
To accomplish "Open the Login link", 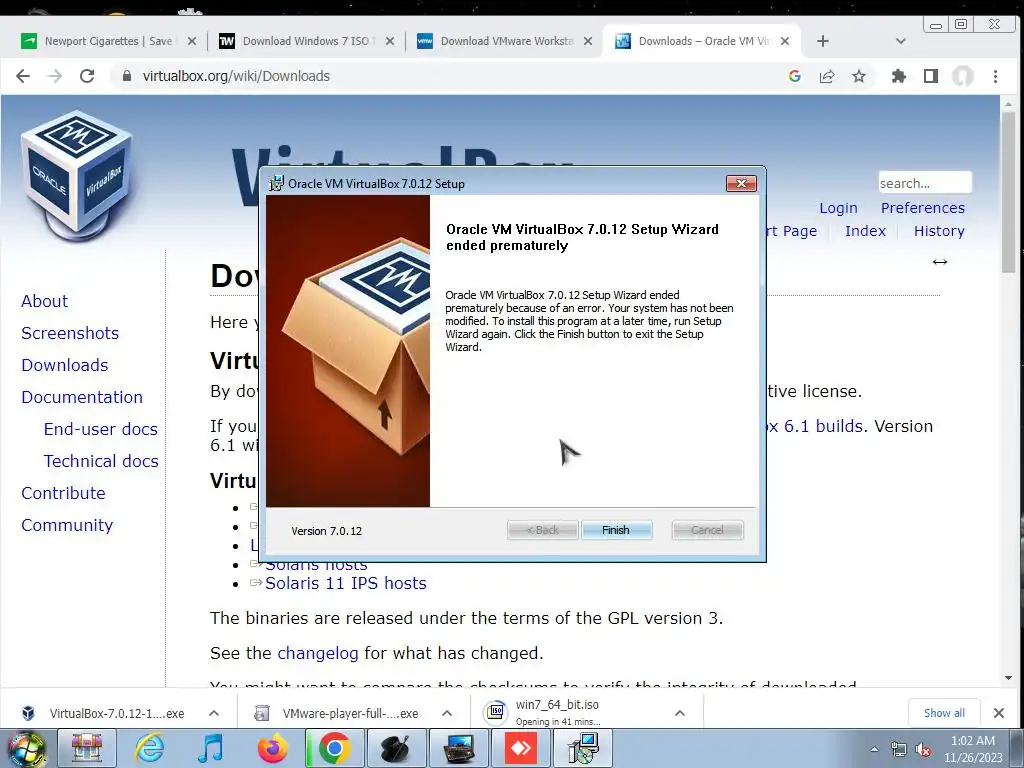I will [839, 208].
